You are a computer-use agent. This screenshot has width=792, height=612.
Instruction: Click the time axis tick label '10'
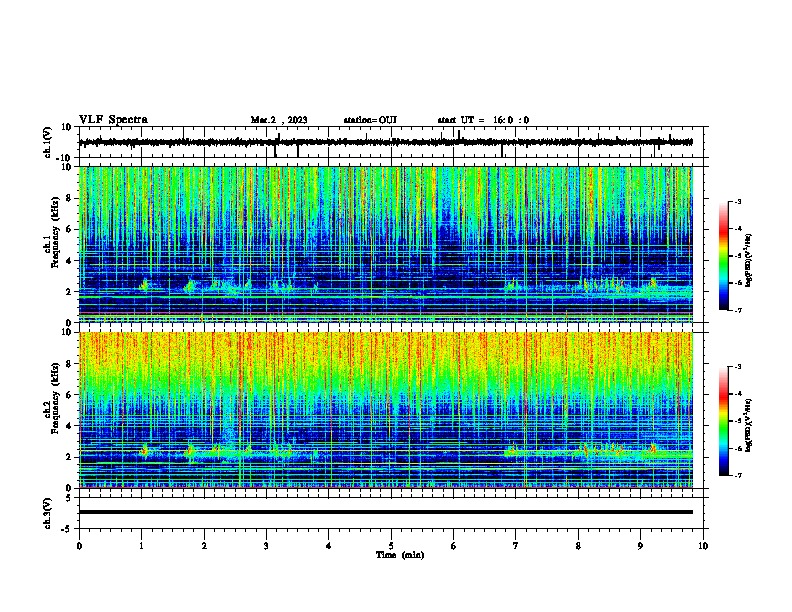[703, 546]
